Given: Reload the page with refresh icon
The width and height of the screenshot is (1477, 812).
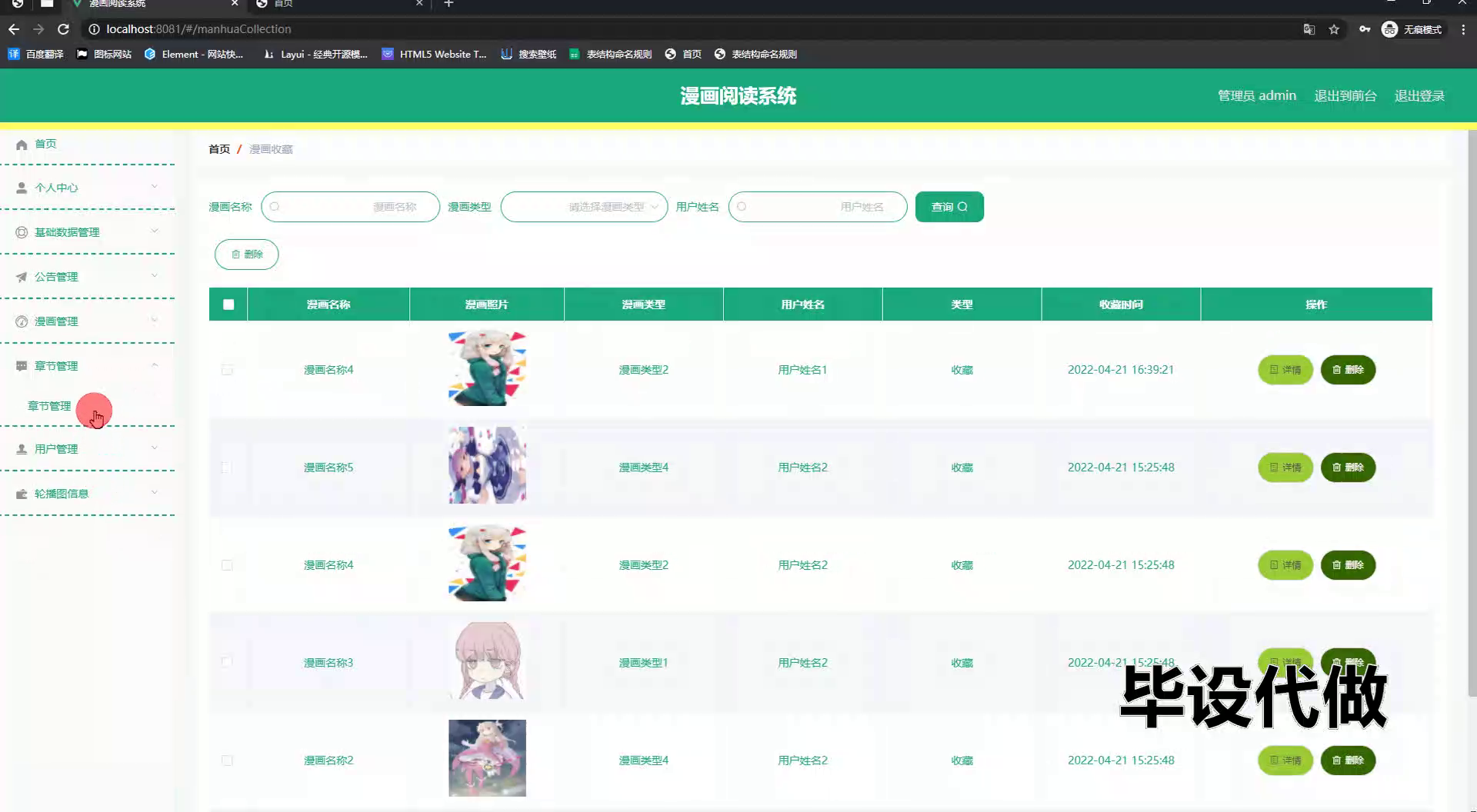Looking at the screenshot, I should pos(64,29).
